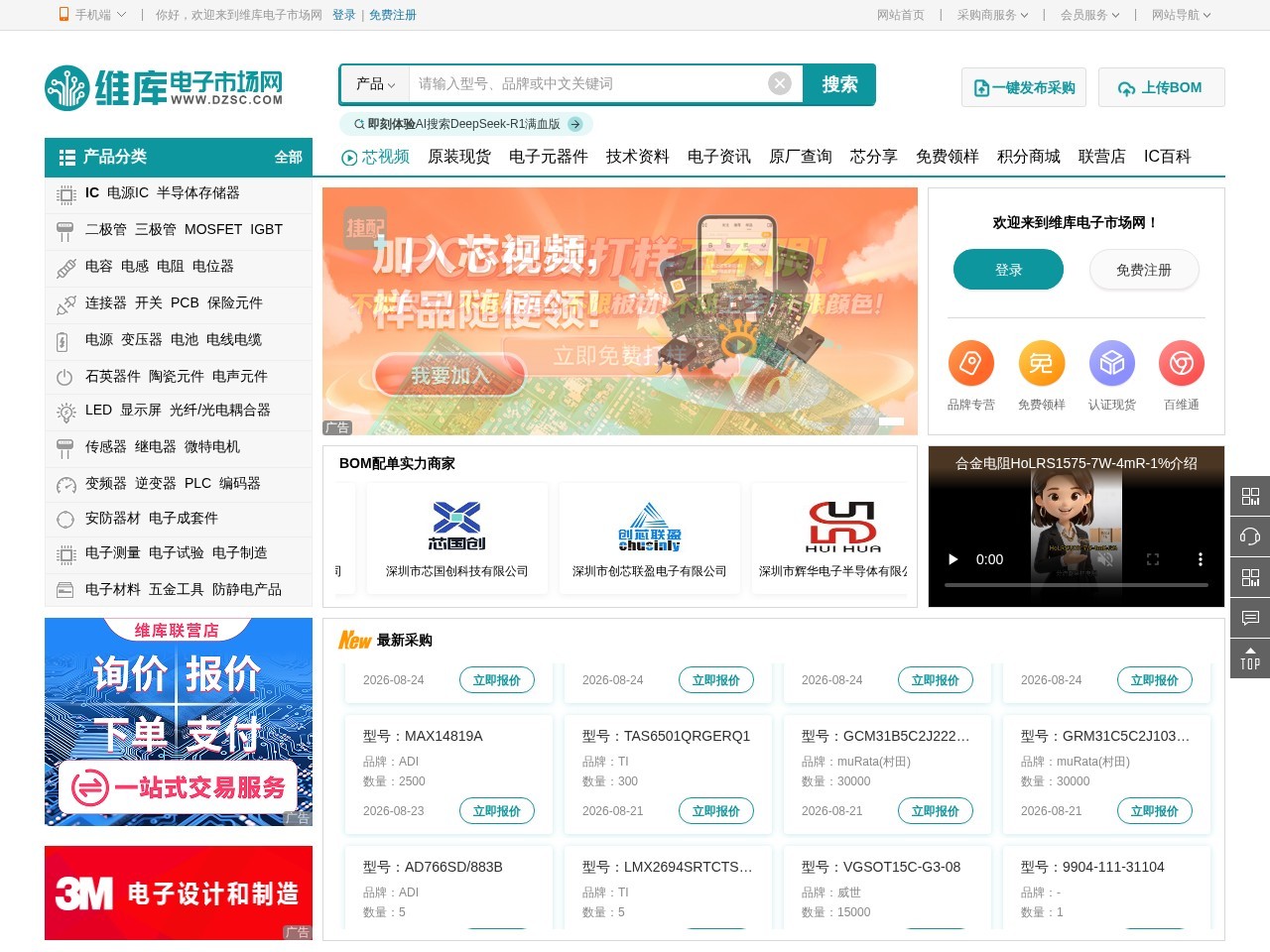Viewport: 1270px width, 952px height.
Task: Go back to TOP via sidebar
Action: pos(1250,658)
